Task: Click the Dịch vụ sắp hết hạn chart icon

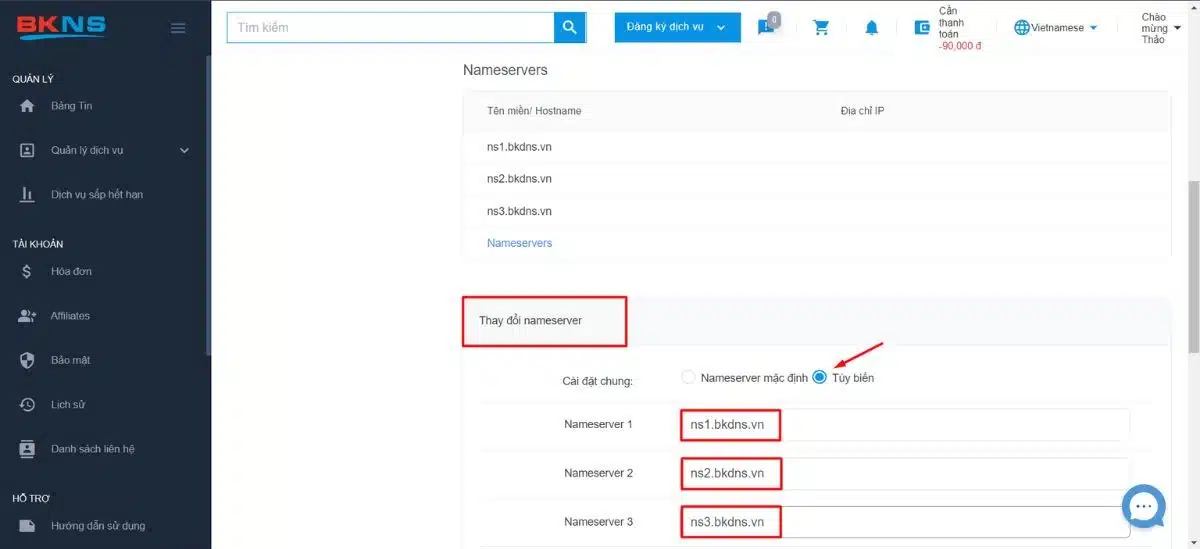Action: pos(28,194)
